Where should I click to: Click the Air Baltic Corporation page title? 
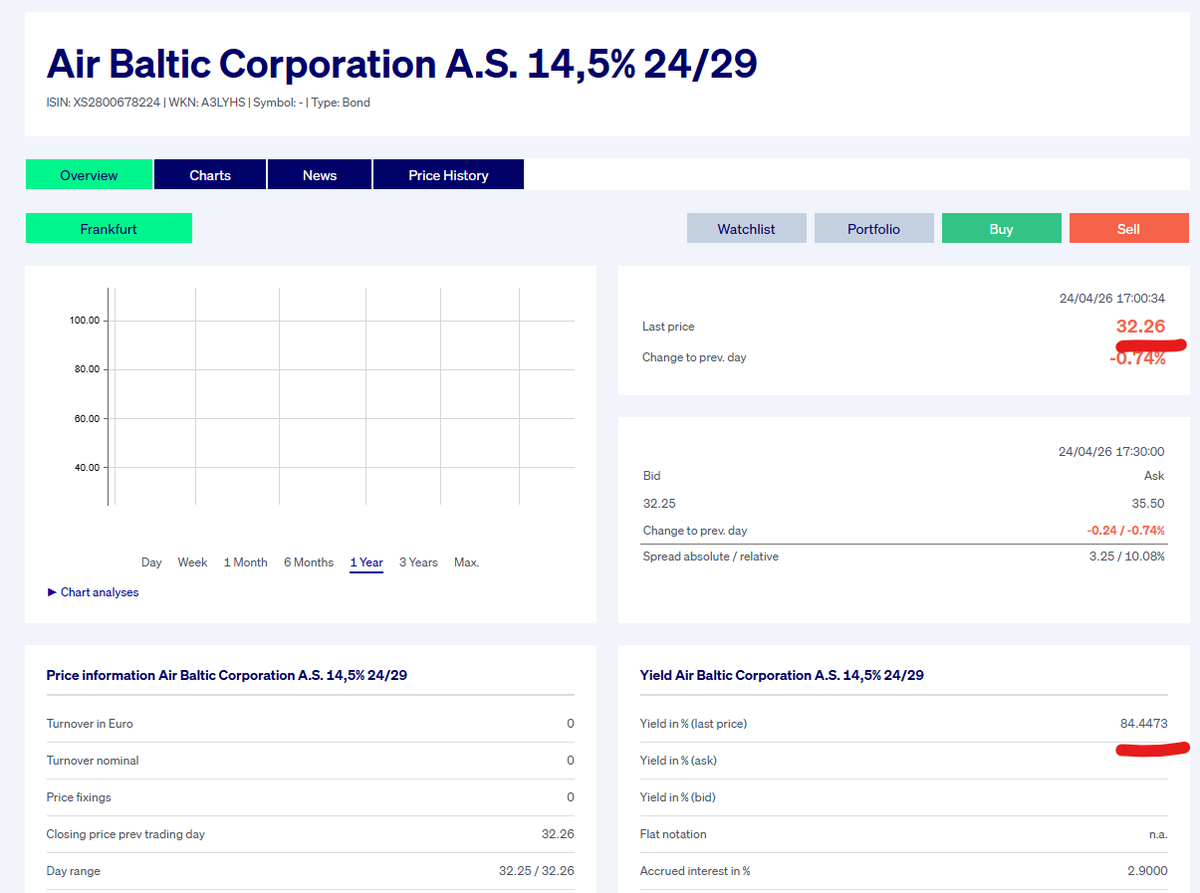coord(402,64)
